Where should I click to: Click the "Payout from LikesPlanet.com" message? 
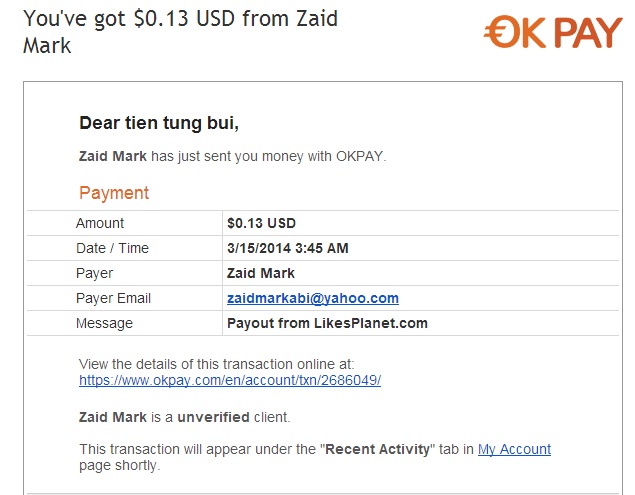point(327,323)
